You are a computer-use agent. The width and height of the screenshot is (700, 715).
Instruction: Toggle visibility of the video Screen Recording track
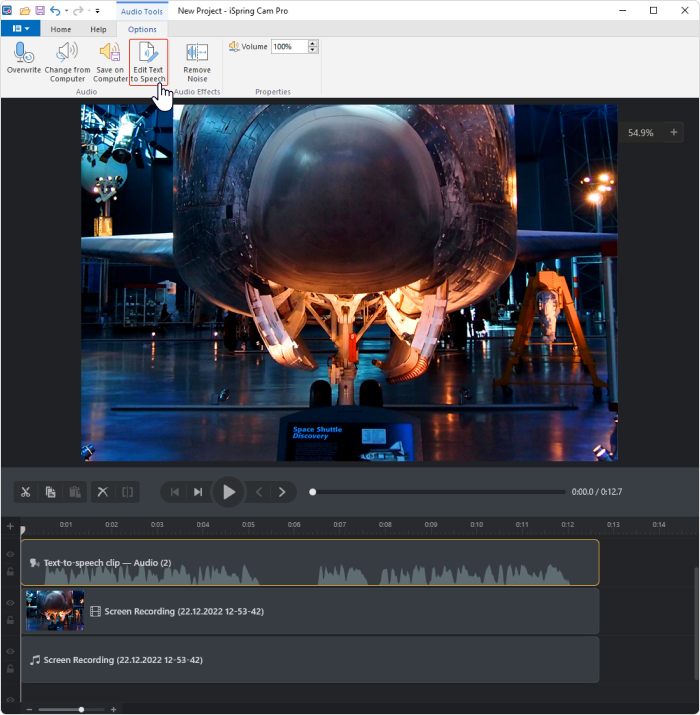click(11, 603)
